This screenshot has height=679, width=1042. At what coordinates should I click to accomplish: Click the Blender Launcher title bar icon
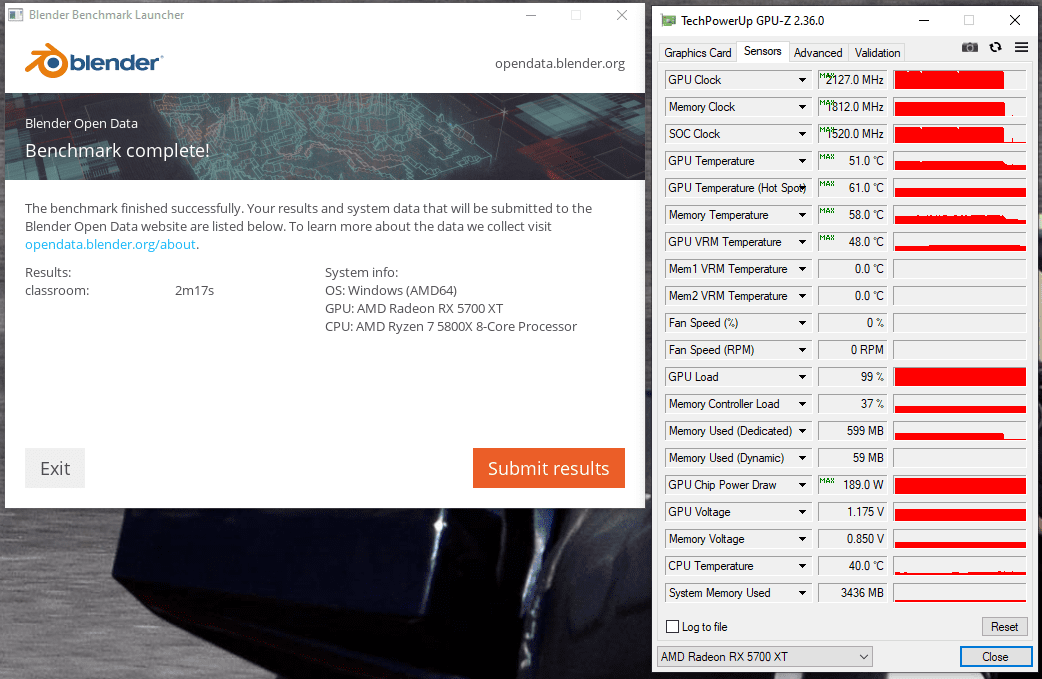point(16,15)
